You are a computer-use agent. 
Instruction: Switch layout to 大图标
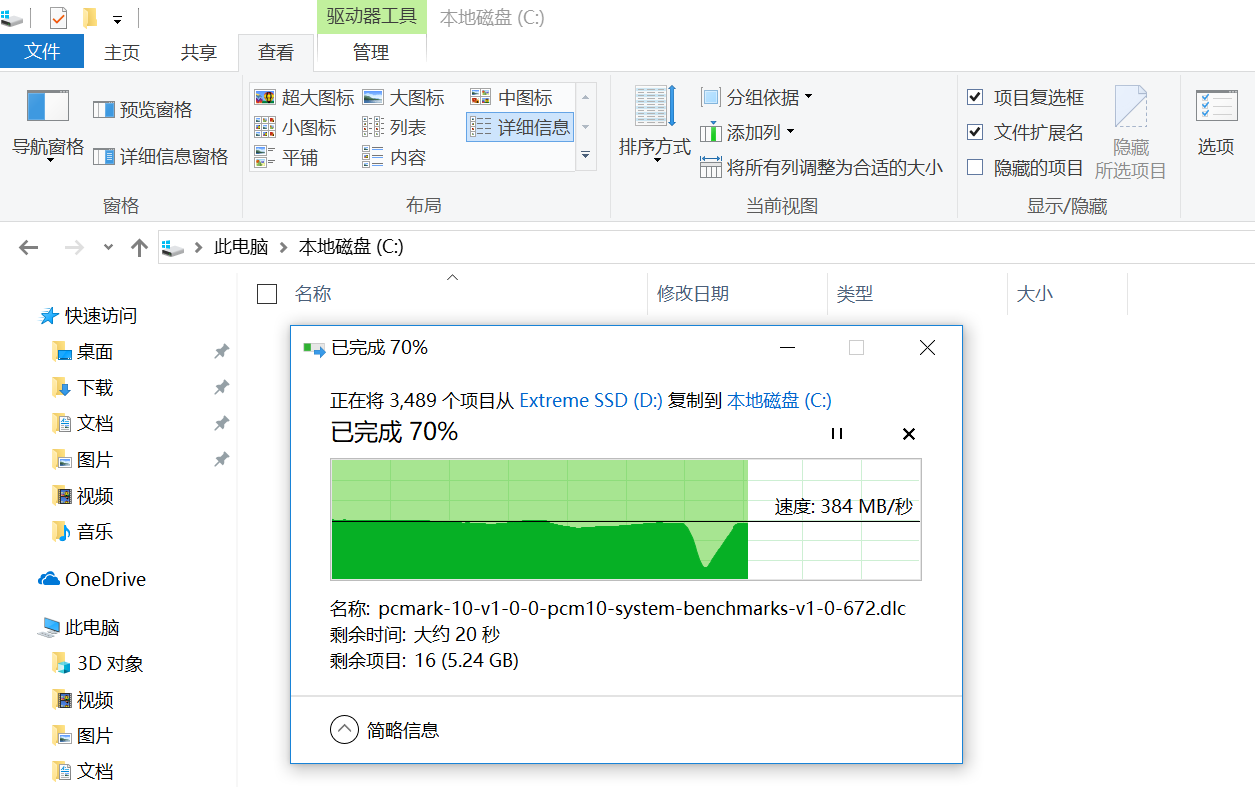coord(404,97)
